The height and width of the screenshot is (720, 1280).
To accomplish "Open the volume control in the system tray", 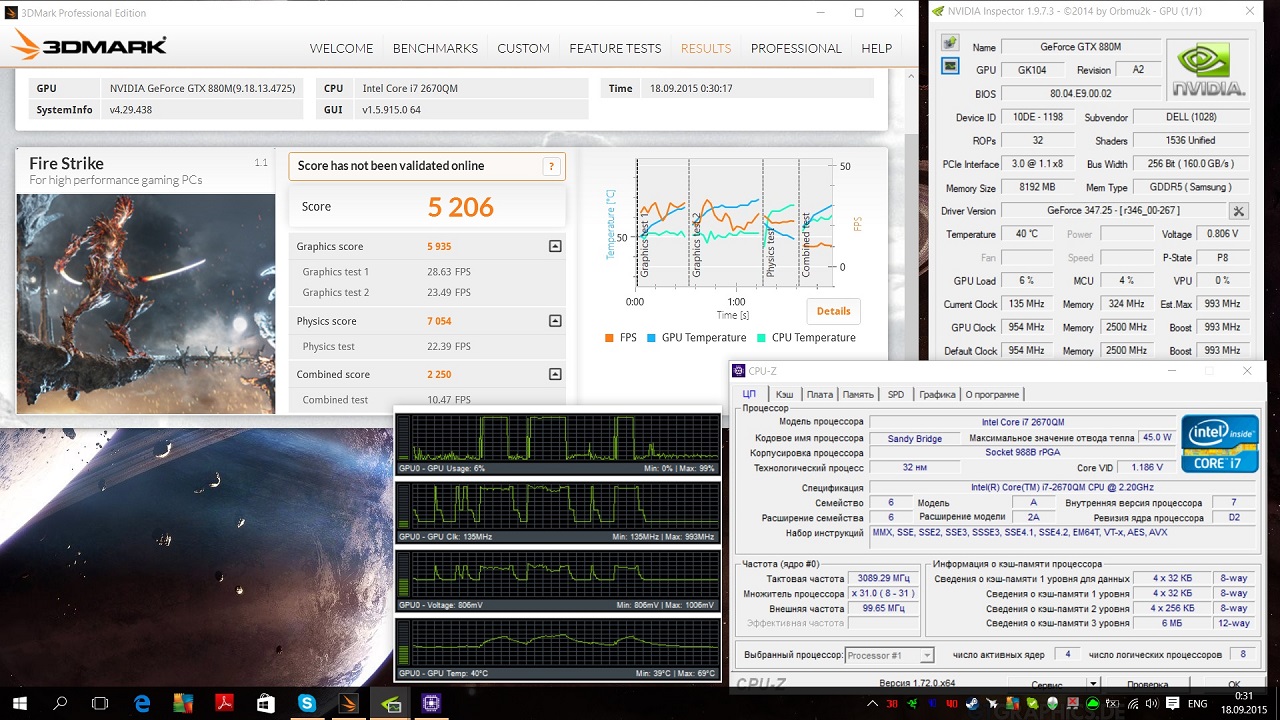I will coord(1152,704).
